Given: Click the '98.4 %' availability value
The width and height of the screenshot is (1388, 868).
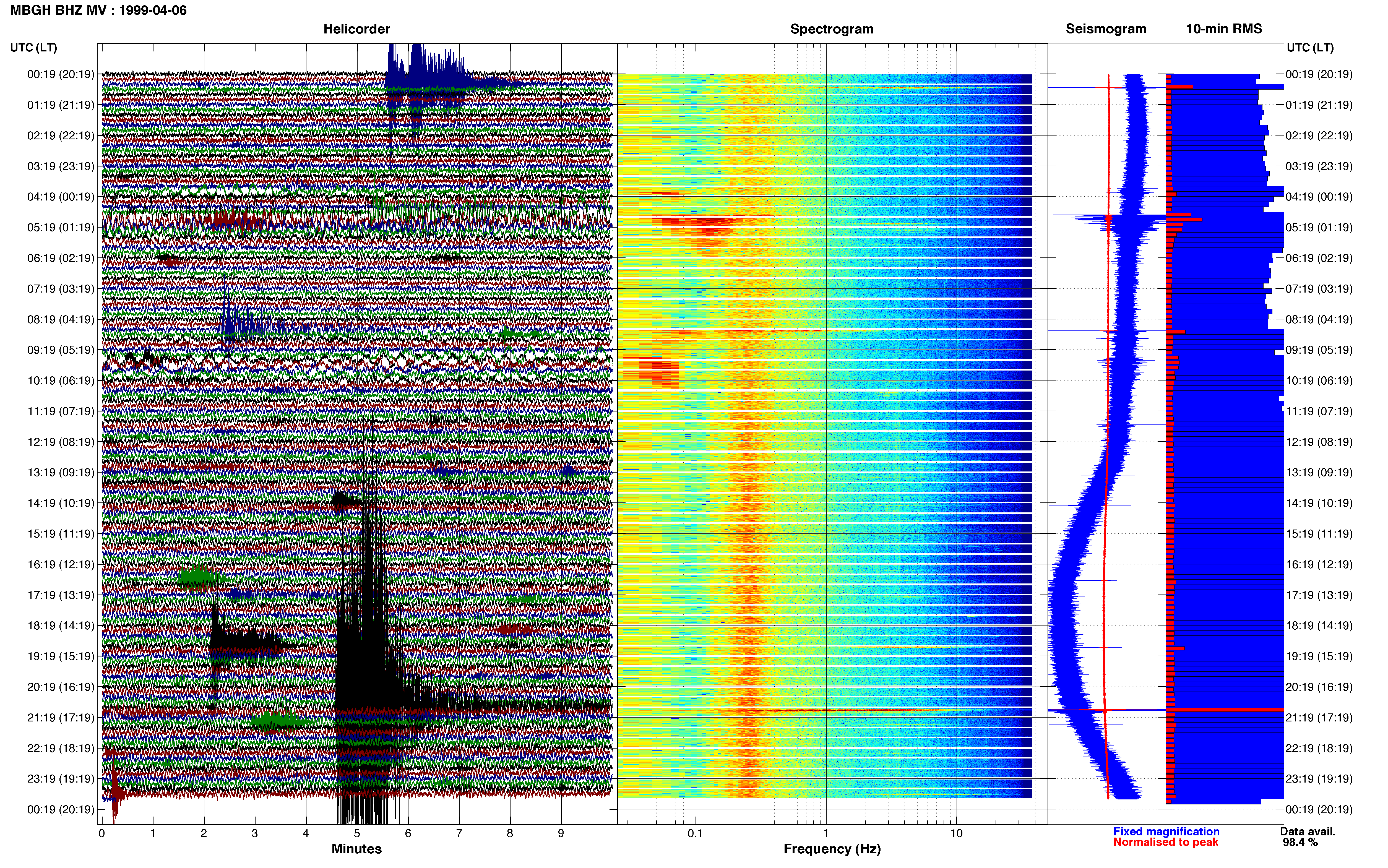Looking at the screenshot, I should [1300, 842].
